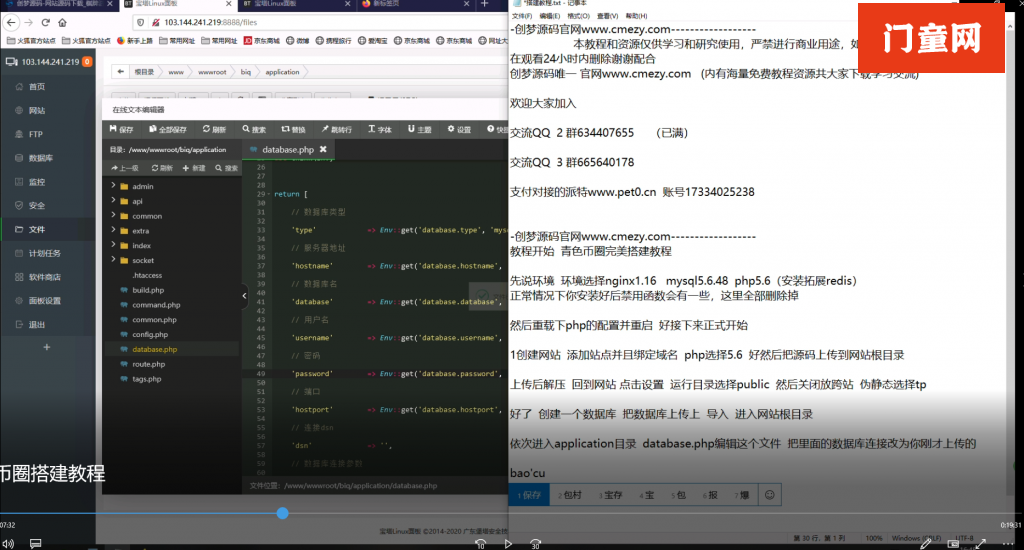This screenshot has height=550, width=1024.
Task: Collapse the file tree sidebar panel
Action: 244,295
